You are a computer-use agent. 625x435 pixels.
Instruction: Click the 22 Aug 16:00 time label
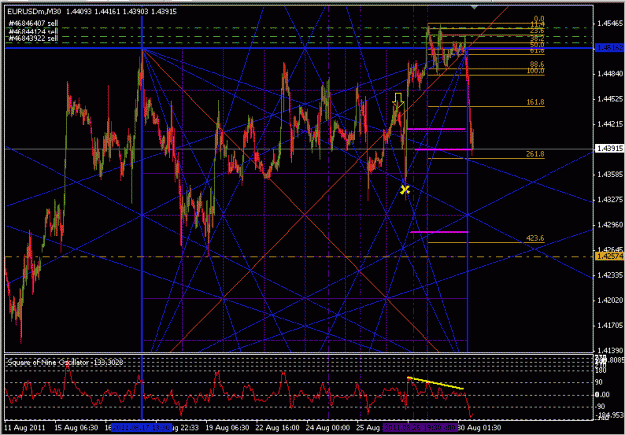click(276, 426)
